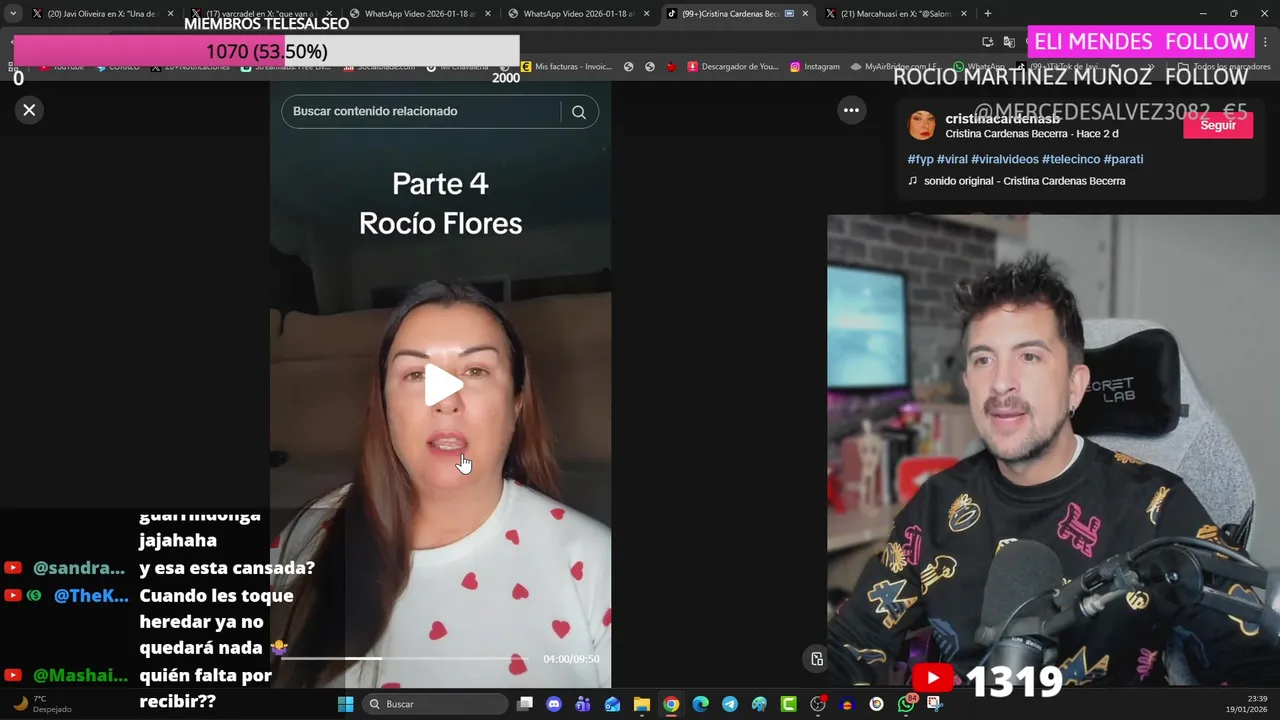Play the video with the center play button
Viewport: 1280px width, 720px height.
pyautogui.click(x=443, y=385)
